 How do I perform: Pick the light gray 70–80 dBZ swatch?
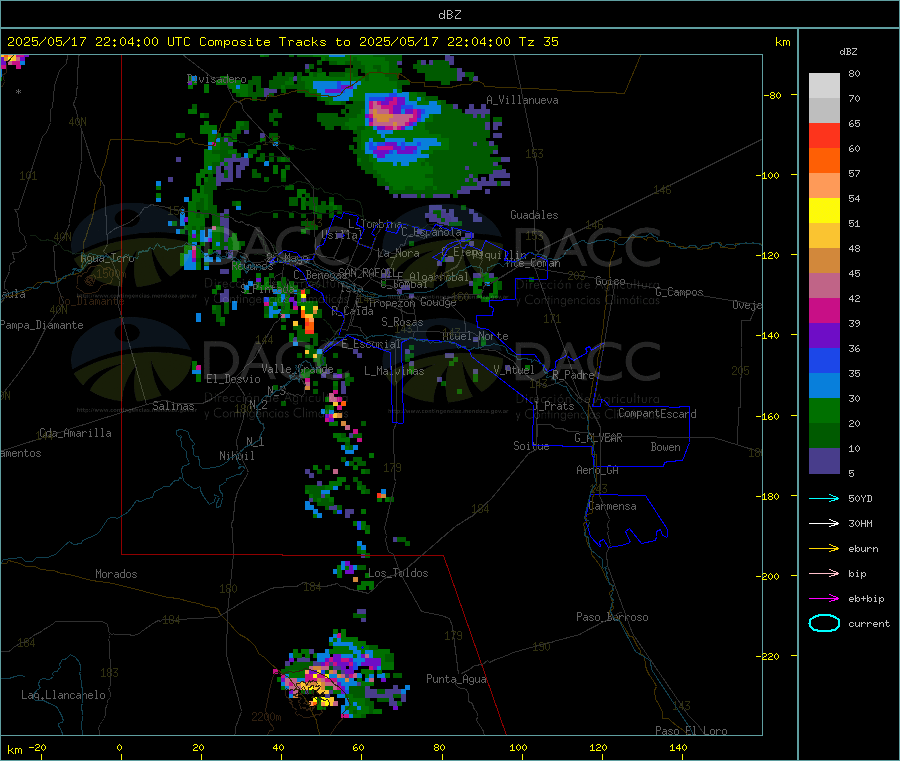(x=824, y=86)
